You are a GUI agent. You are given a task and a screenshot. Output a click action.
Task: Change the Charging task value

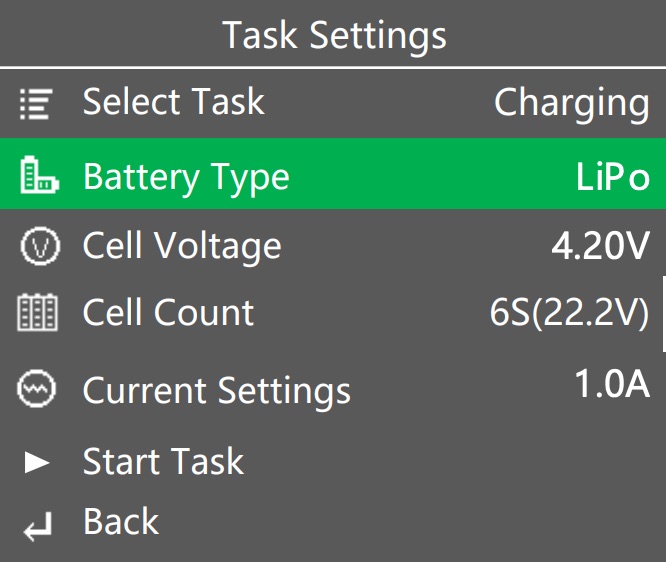point(572,104)
